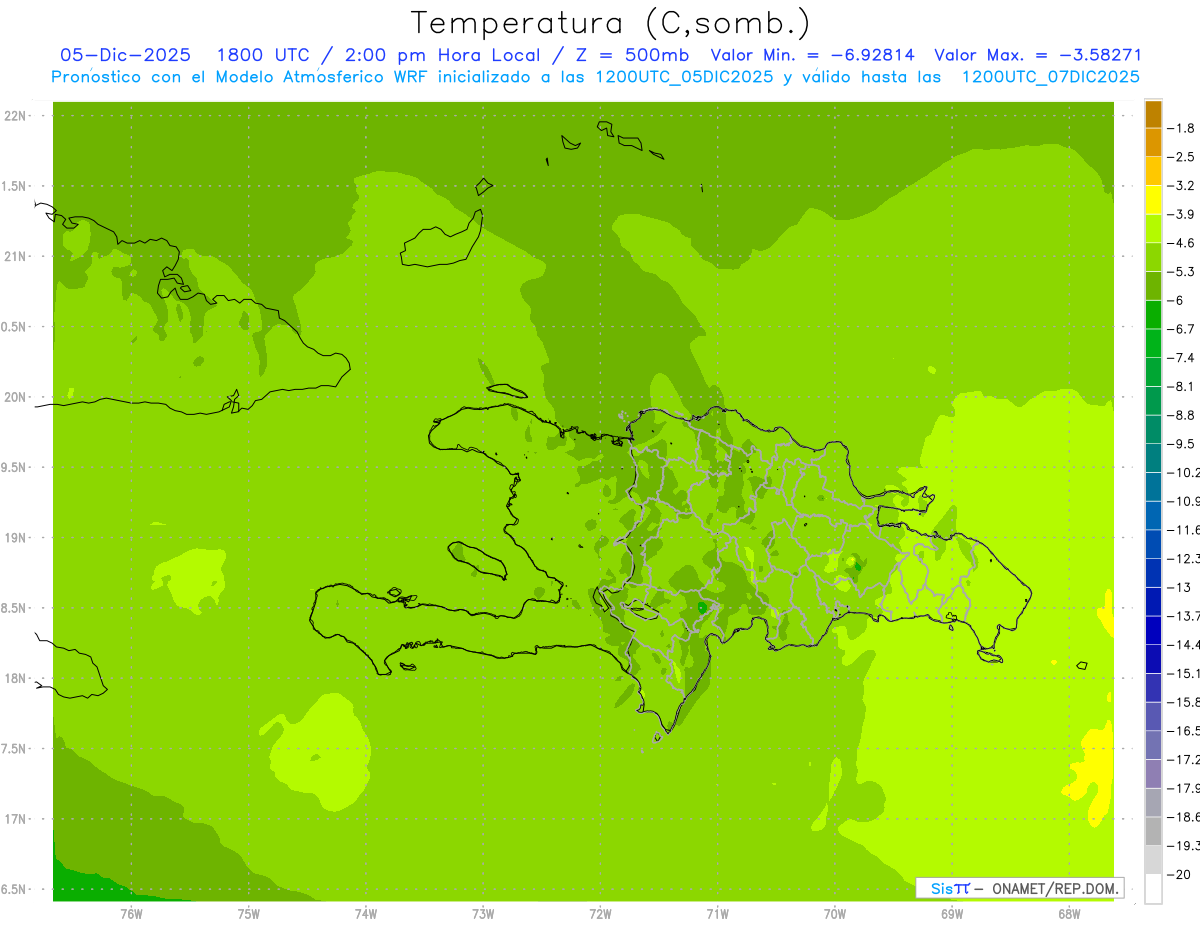Click the "72W" longitude label

tap(600, 914)
